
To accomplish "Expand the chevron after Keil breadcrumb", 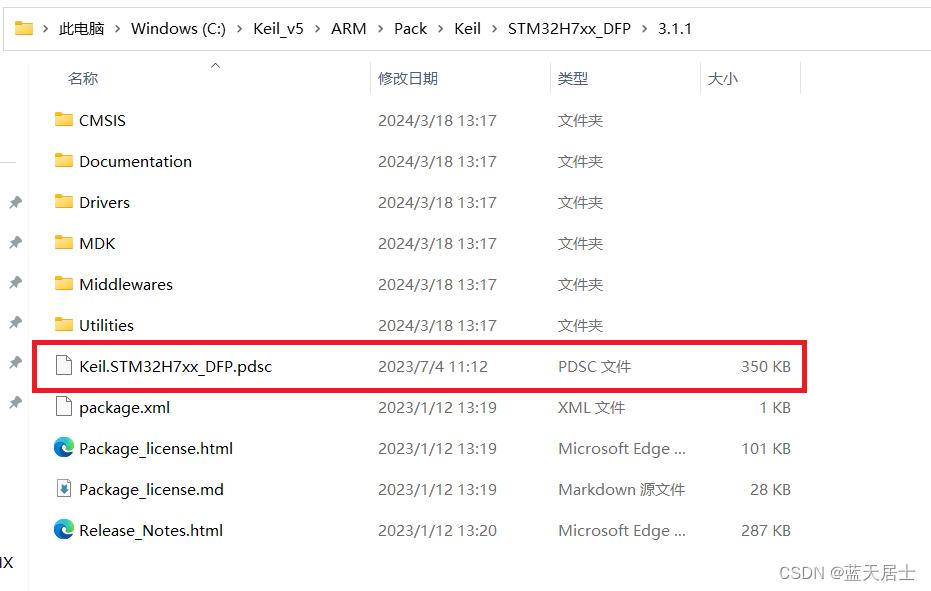I will pos(494,29).
